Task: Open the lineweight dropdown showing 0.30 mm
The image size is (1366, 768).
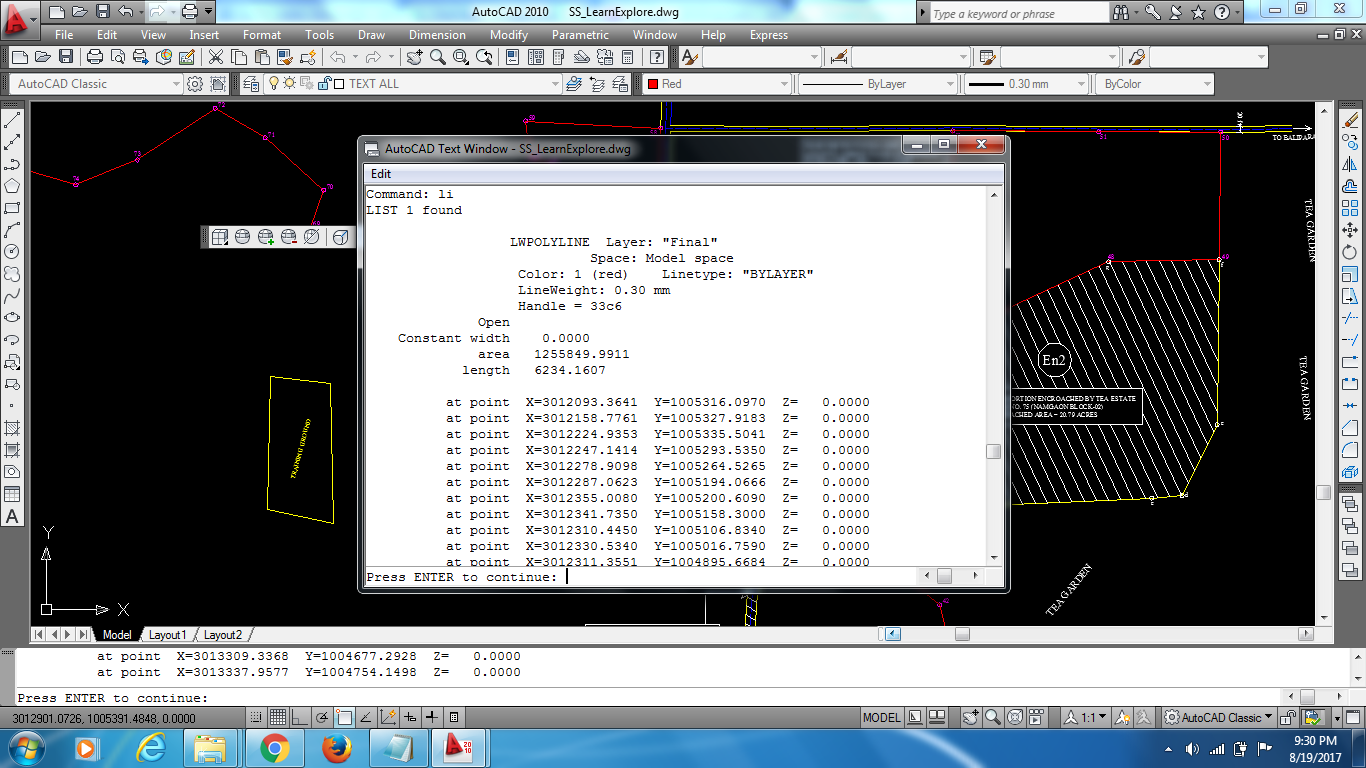Action: [1082, 84]
